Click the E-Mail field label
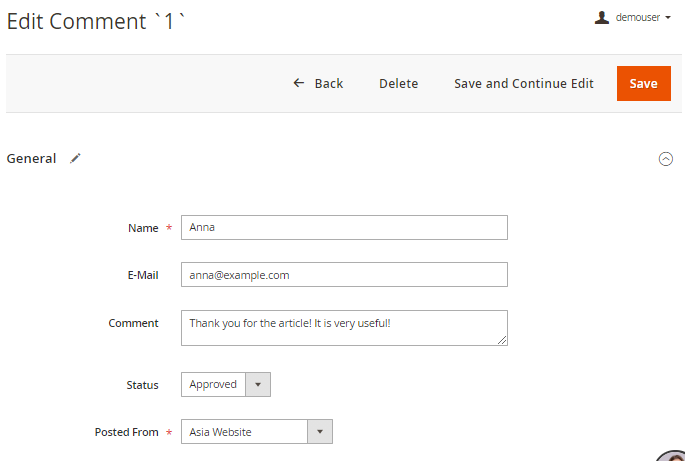 pyautogui.click(x=141, y=274)
